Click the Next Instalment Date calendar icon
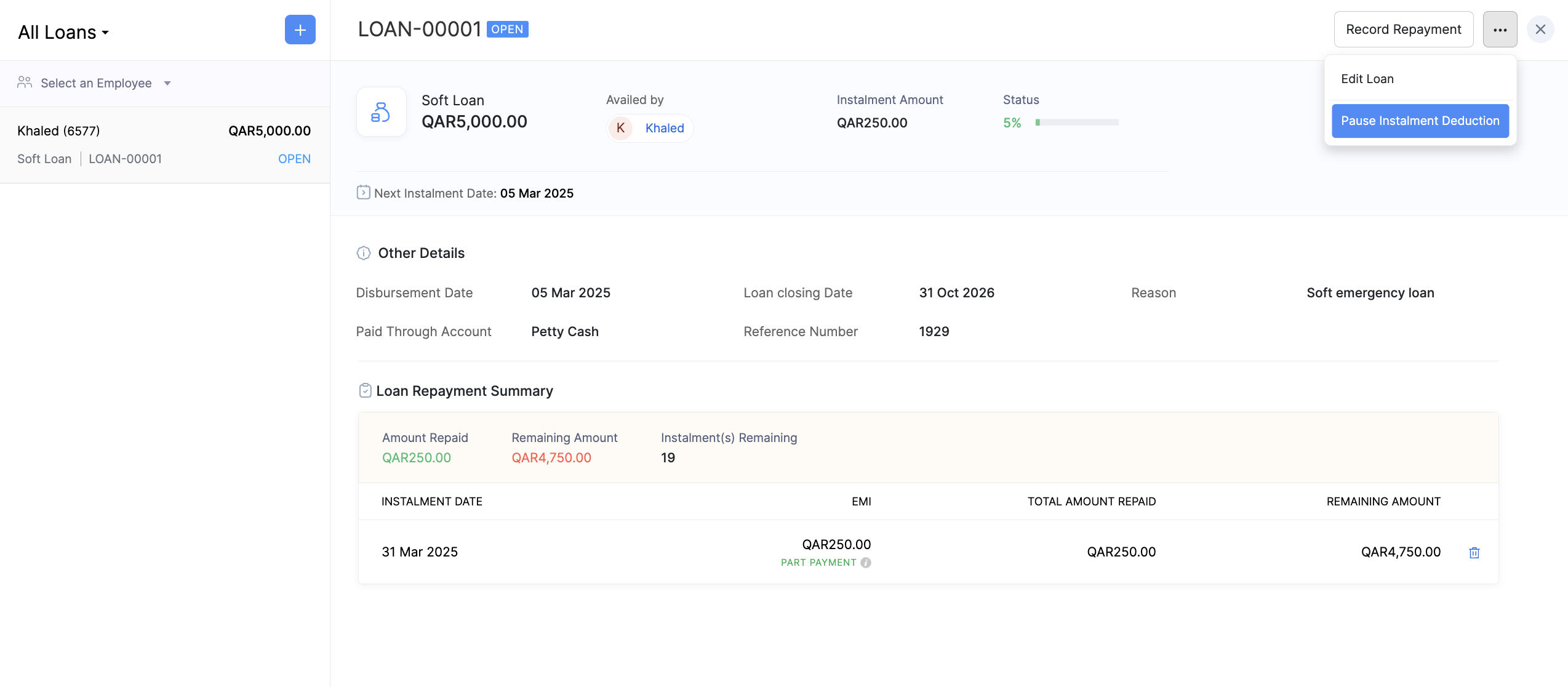Viewport: 1568px width, 687px height. click(363, 193)
